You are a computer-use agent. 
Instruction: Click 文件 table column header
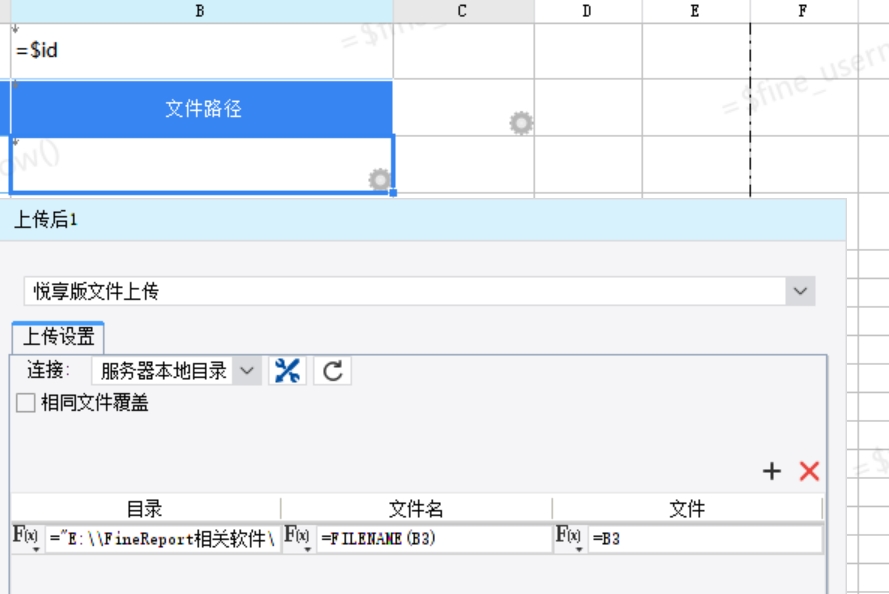[687, 508]
